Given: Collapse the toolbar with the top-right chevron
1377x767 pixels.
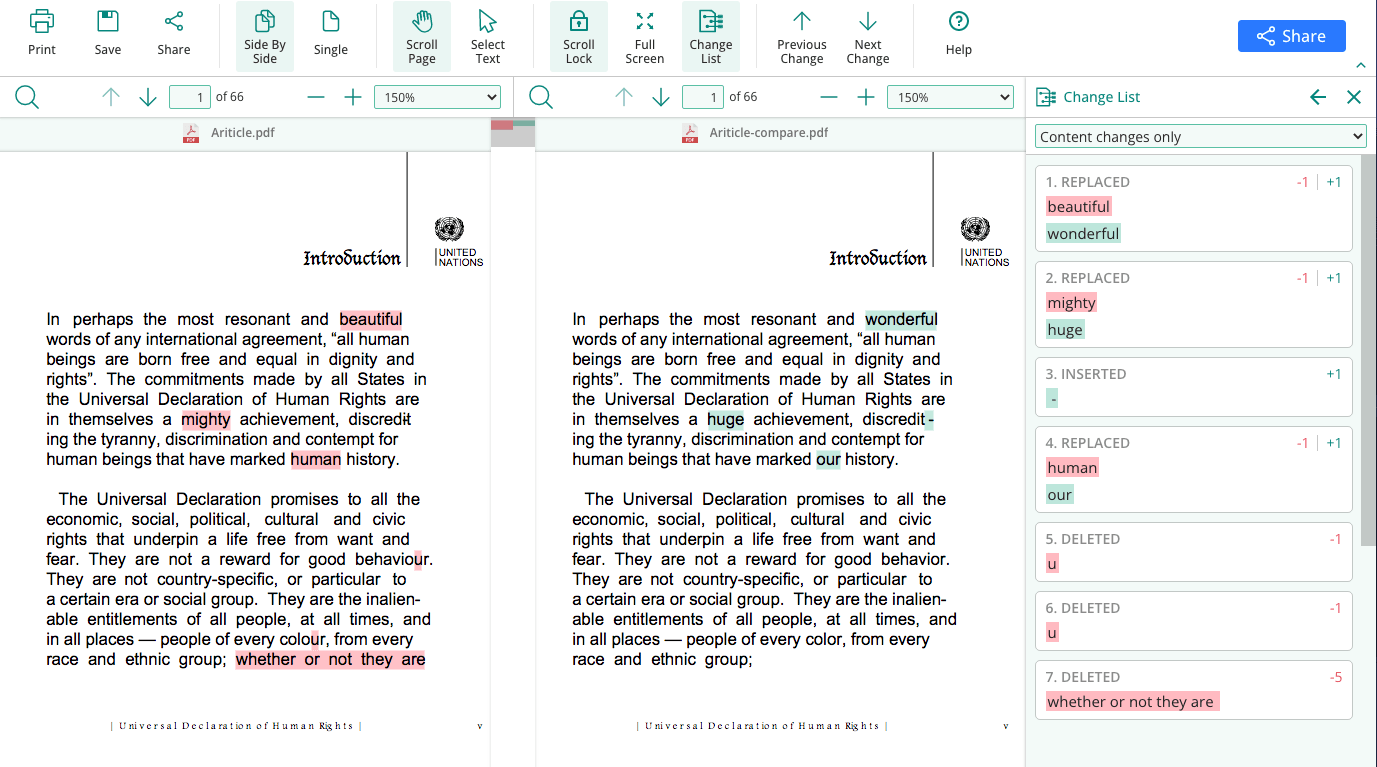Looking at the screenshot, I should point(1361,63).
